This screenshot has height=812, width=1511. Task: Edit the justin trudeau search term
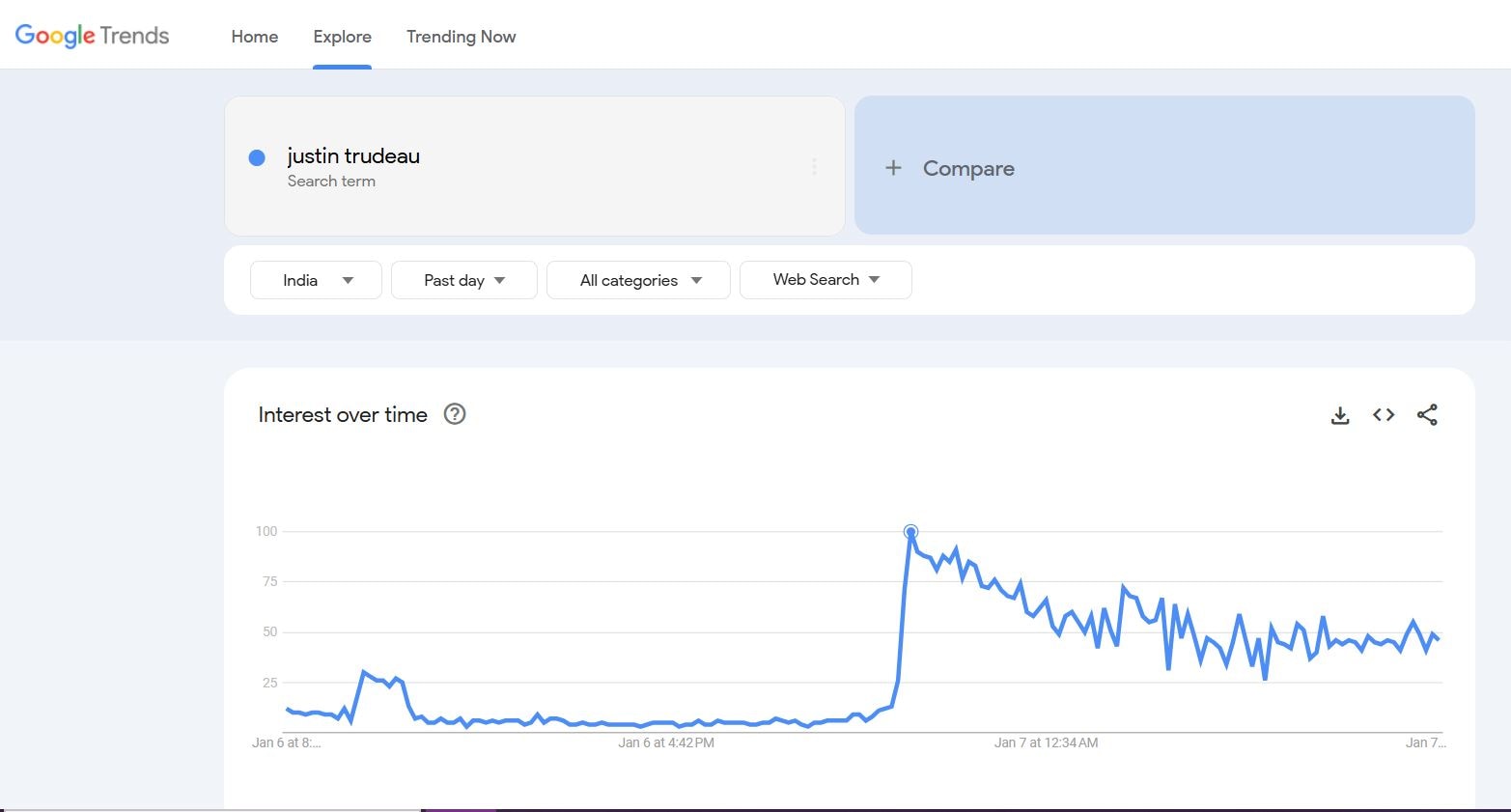353,156
